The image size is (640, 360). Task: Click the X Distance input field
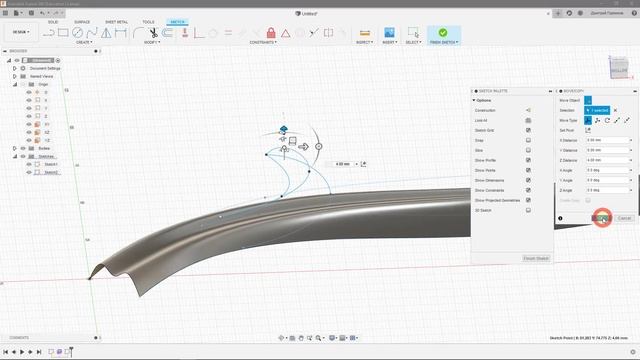609,140
